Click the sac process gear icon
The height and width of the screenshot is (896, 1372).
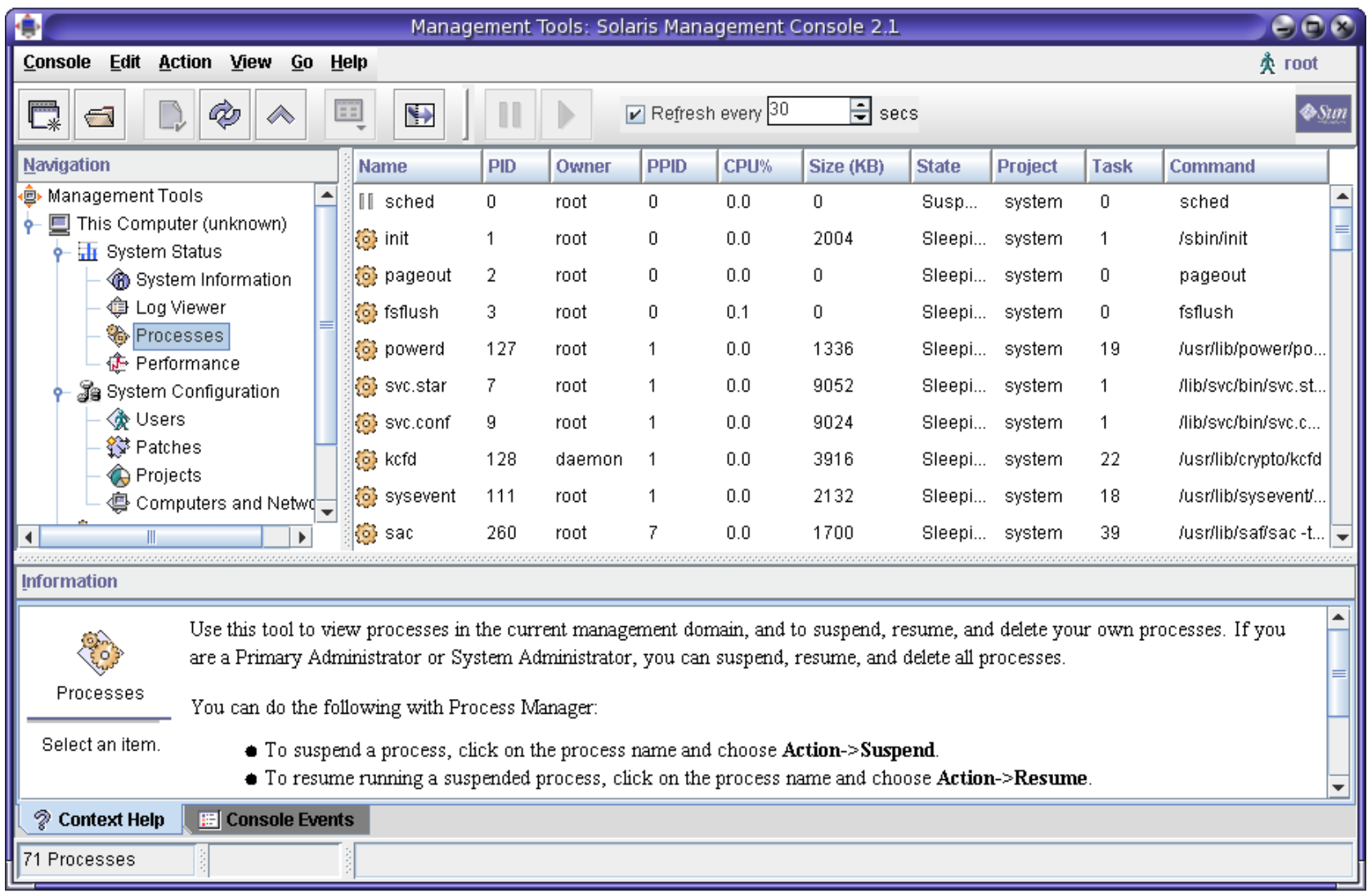point(366,533)
